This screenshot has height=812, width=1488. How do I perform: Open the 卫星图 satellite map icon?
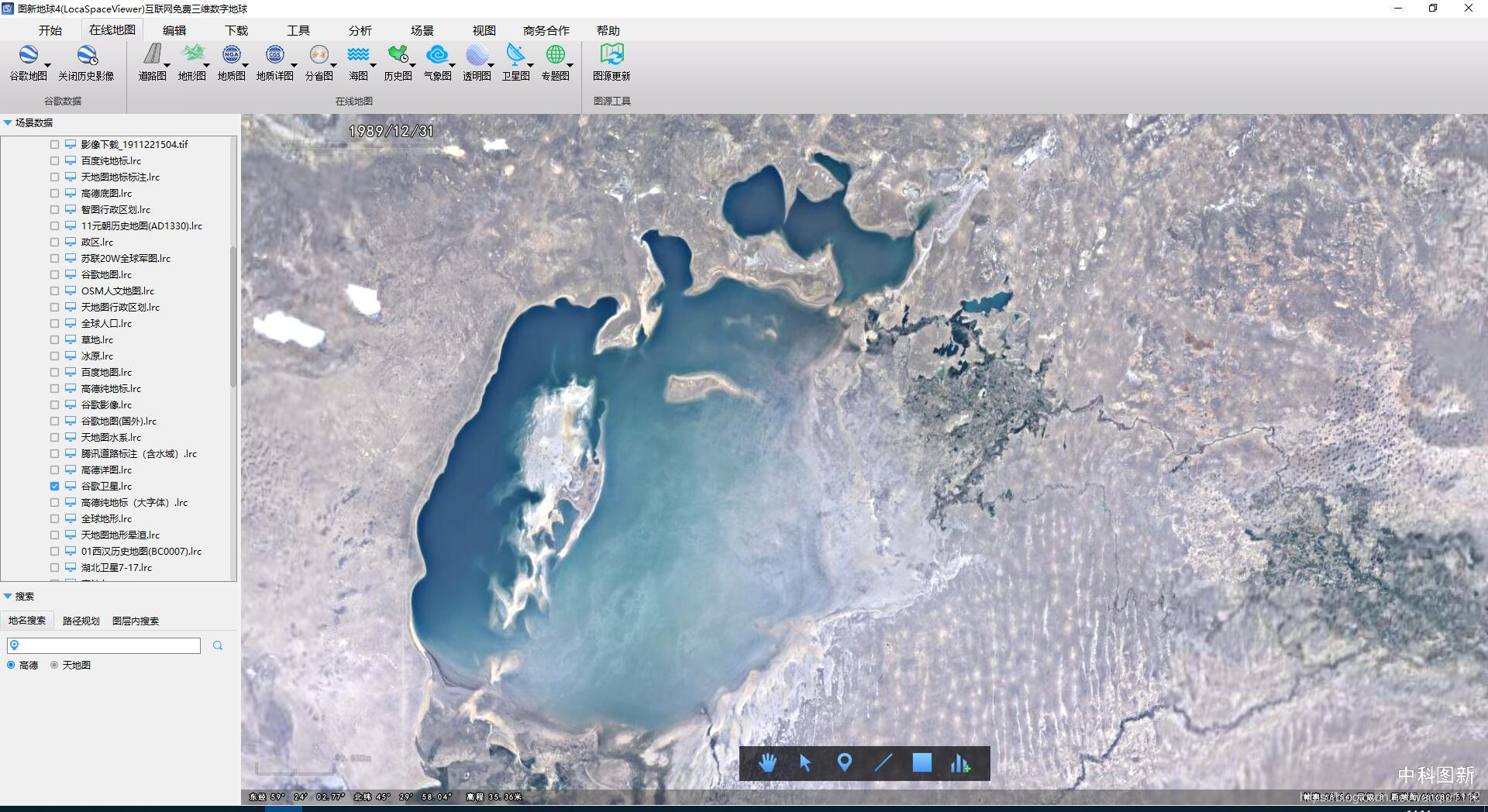[515, 54]
